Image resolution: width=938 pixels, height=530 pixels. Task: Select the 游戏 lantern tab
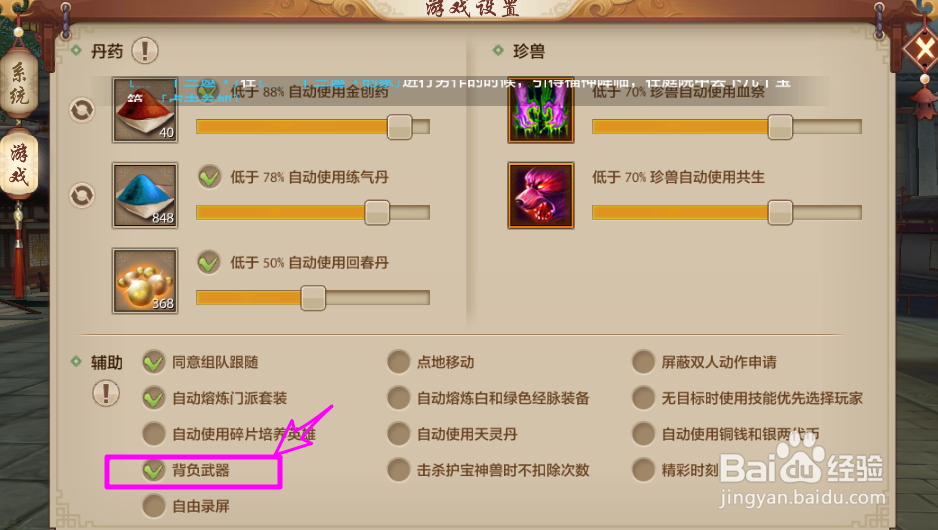19,164
